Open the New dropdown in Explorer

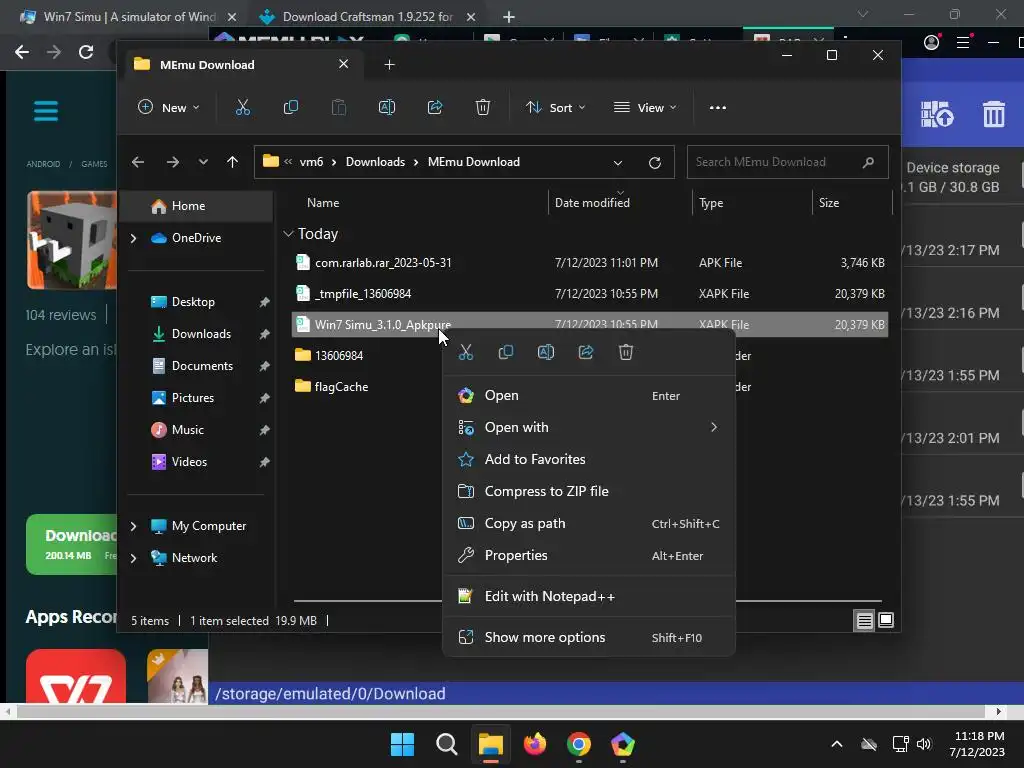click(x=168, y=108)
